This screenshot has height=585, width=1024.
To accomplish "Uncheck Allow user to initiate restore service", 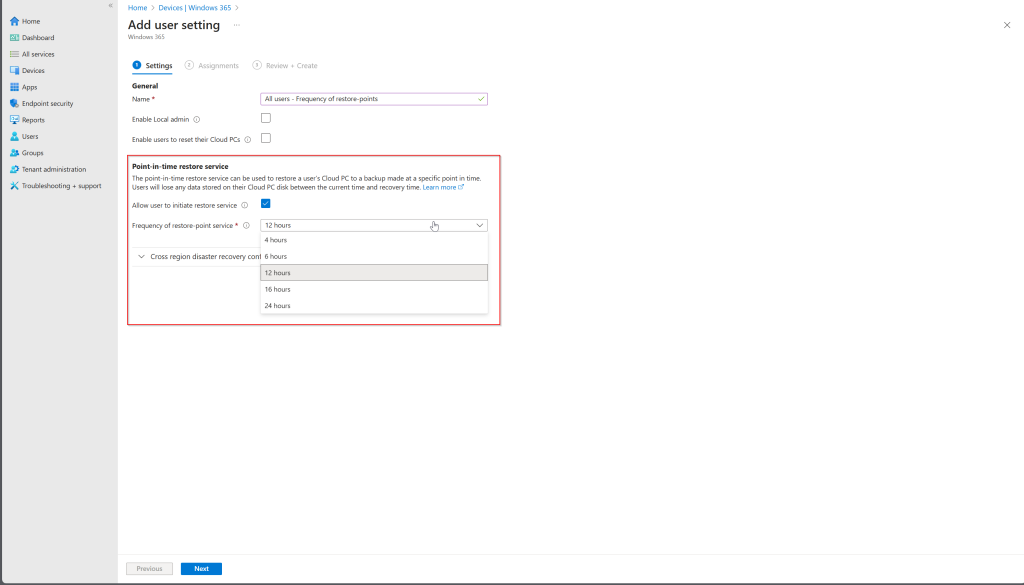I will click(x=266, y=204).
